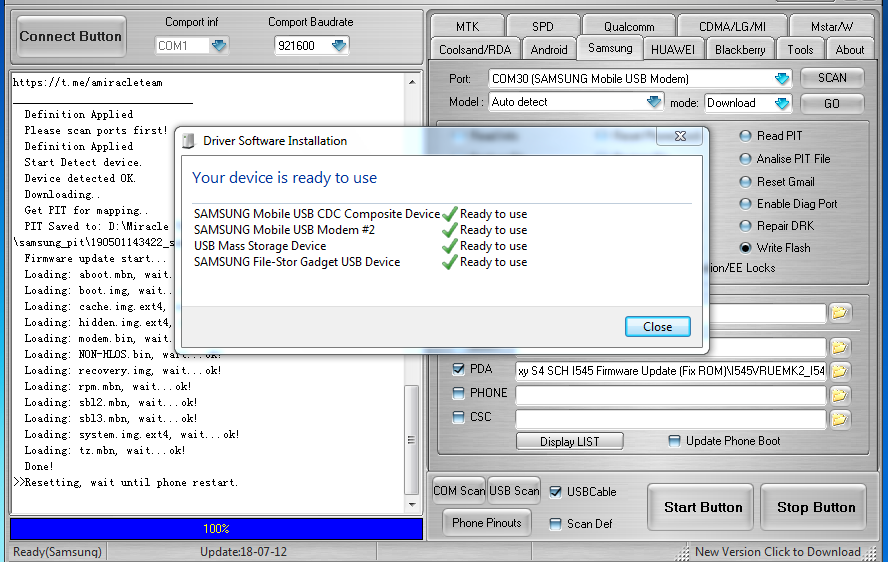Expand the Comport Baudrate 921600 dropdown
888x562 pixels.
(339, 45)
